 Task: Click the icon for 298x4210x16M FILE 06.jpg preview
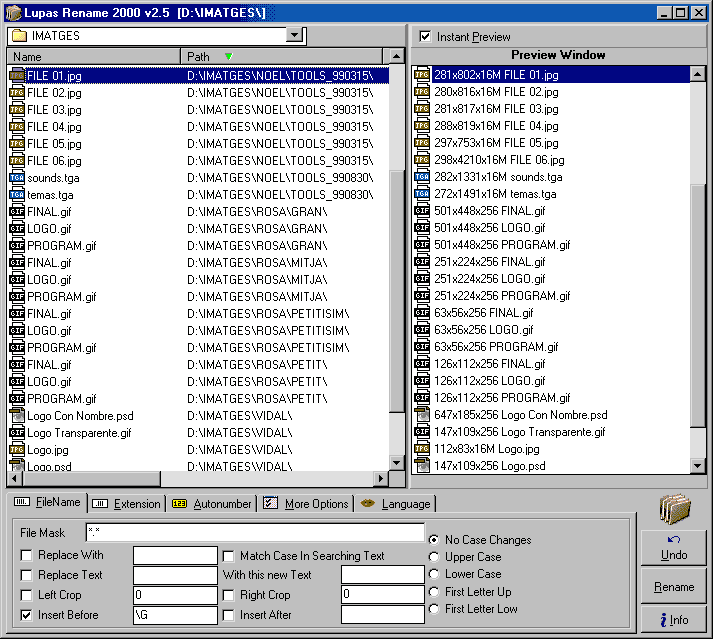coord(422,160)
